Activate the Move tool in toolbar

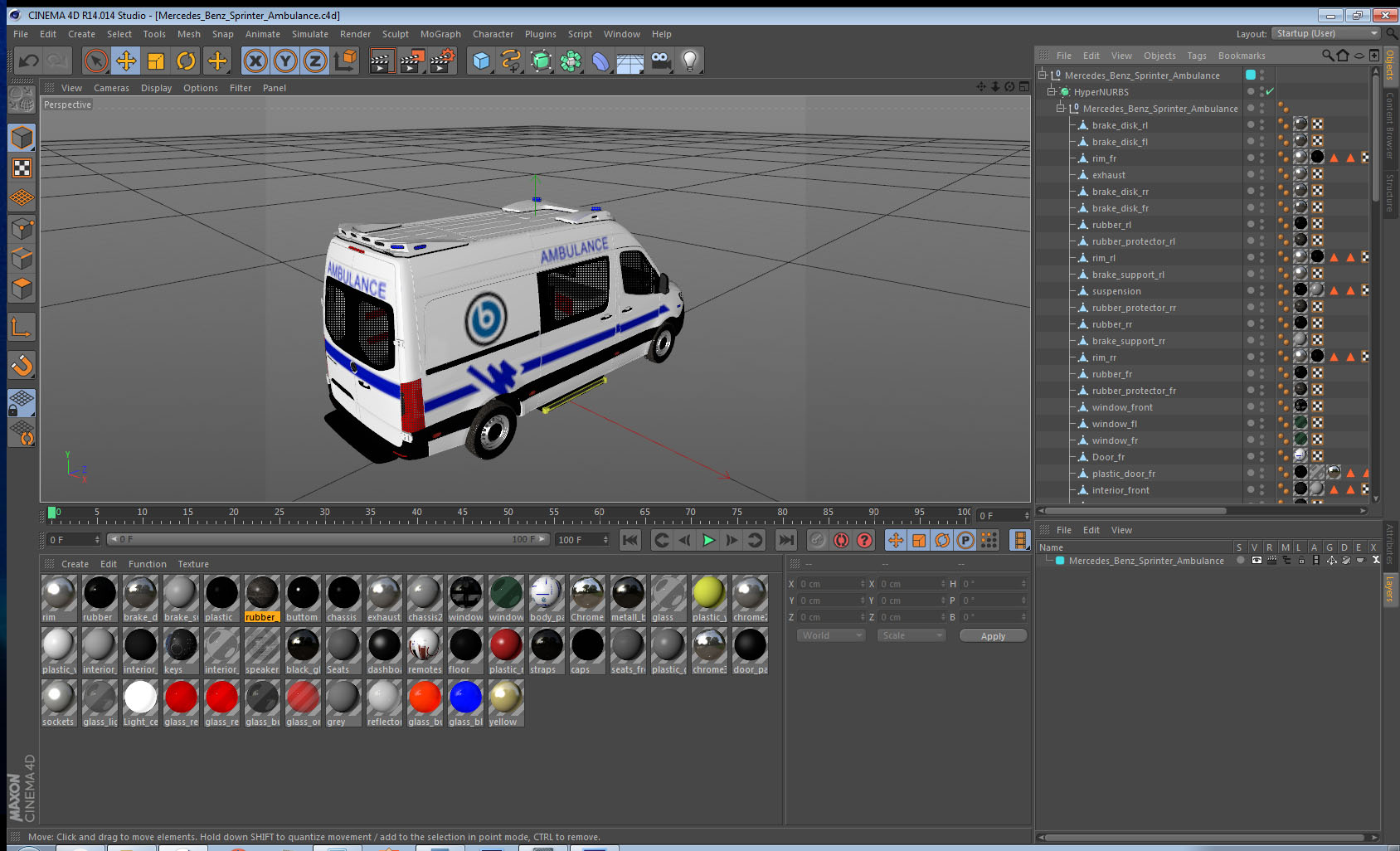126,61
